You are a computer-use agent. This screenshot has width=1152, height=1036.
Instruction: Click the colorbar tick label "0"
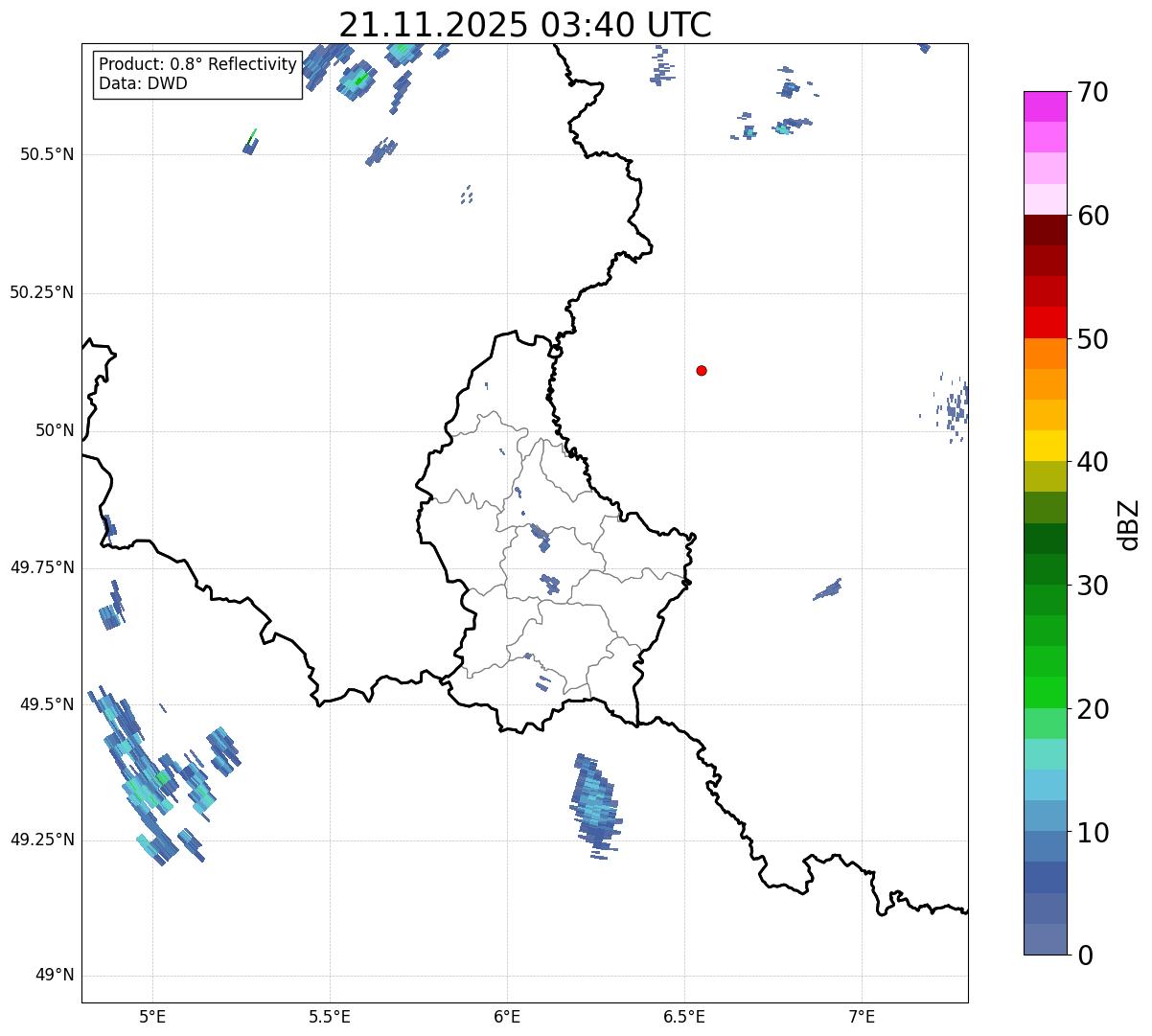1086,955
